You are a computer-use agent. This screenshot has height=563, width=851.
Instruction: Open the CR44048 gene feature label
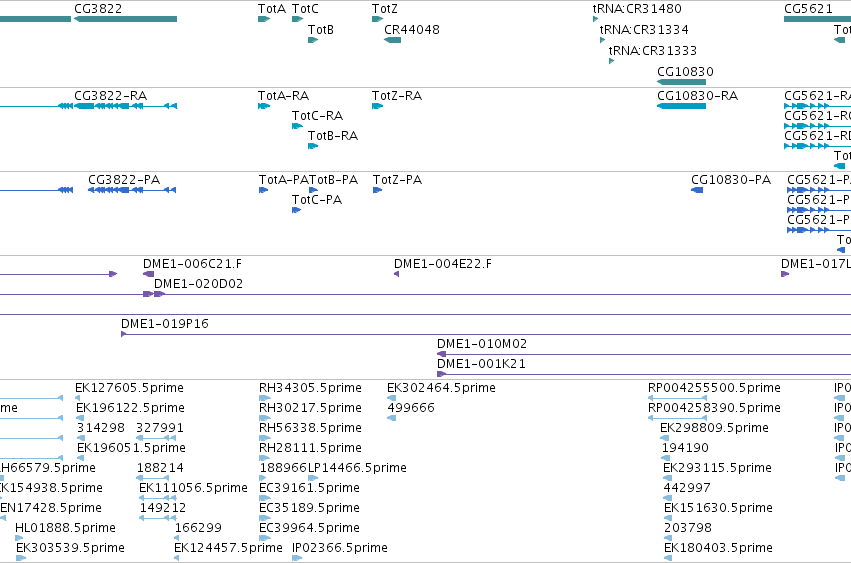coord(412,29)
